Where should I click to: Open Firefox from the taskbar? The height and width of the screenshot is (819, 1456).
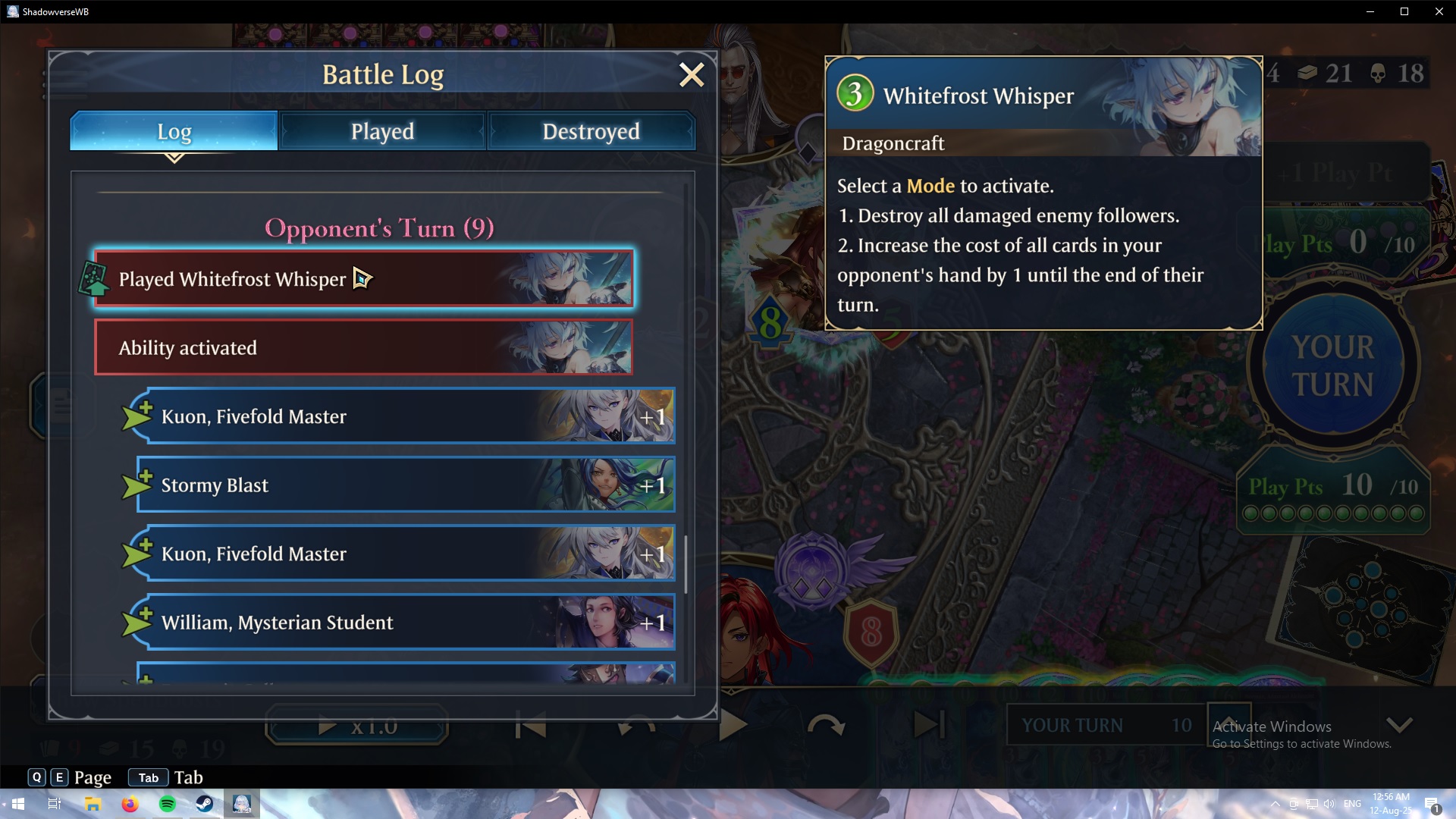click(130, 804)
